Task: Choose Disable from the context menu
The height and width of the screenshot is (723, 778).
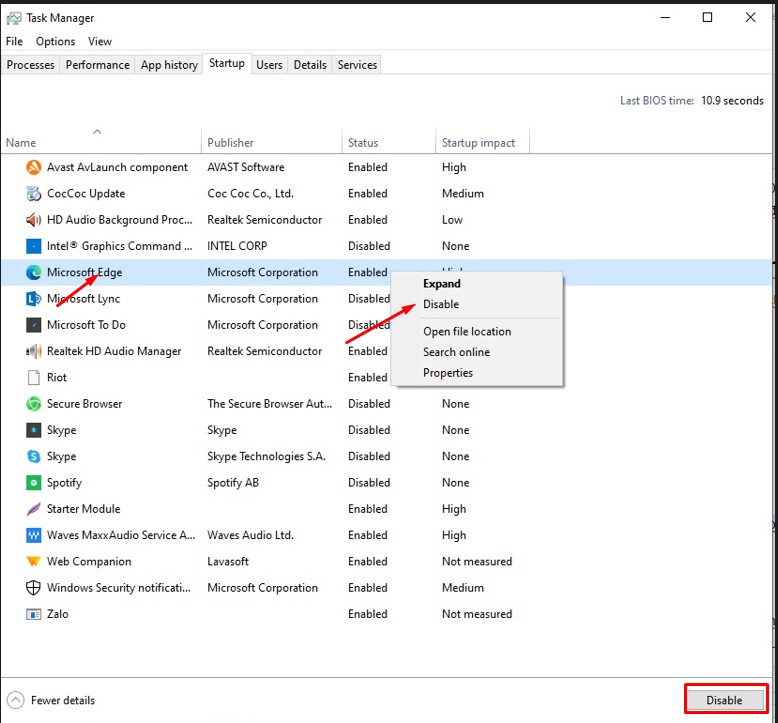Action: pos(441,304)
